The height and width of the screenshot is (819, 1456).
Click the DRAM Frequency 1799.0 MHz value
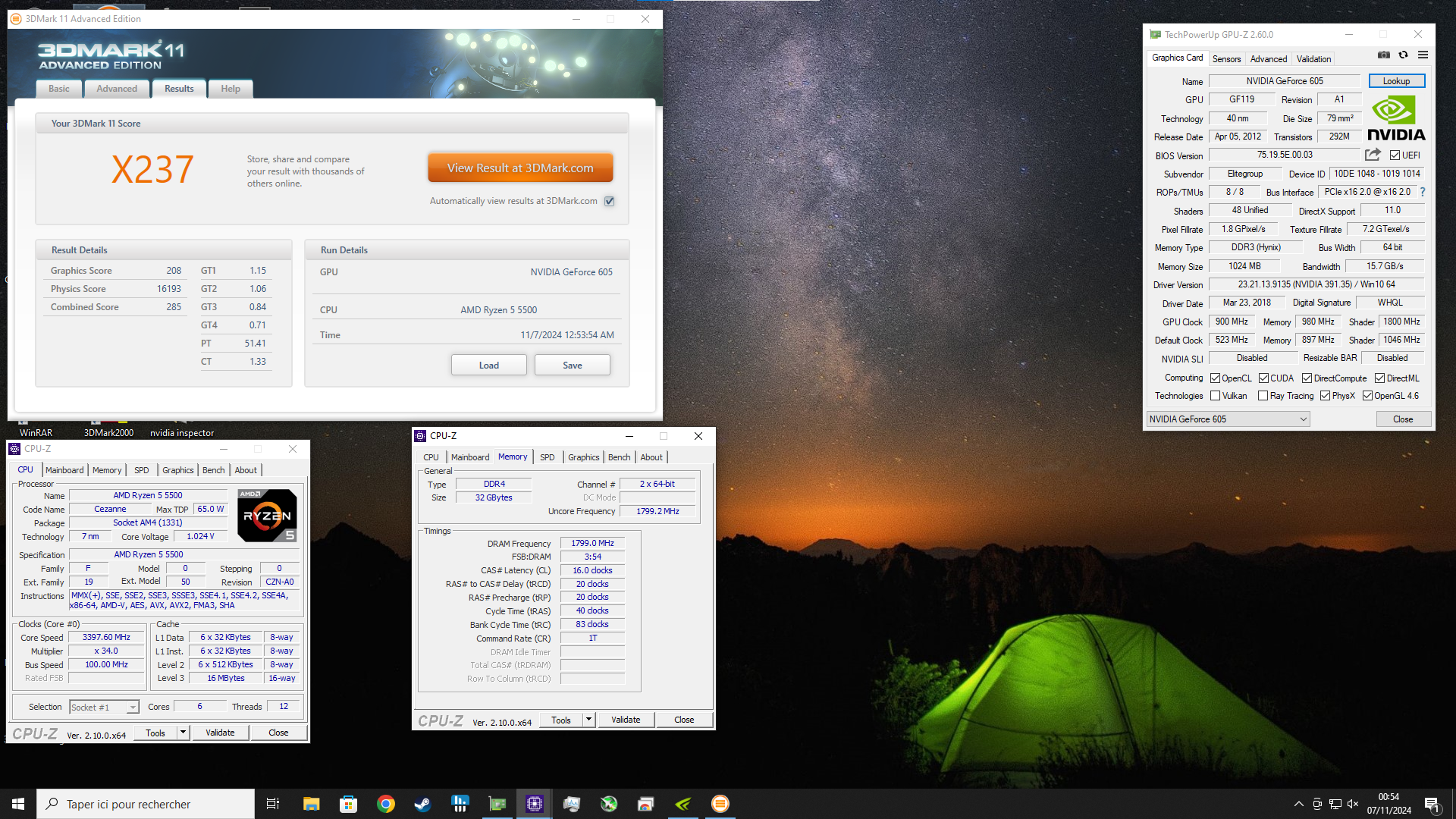point(592,543)
